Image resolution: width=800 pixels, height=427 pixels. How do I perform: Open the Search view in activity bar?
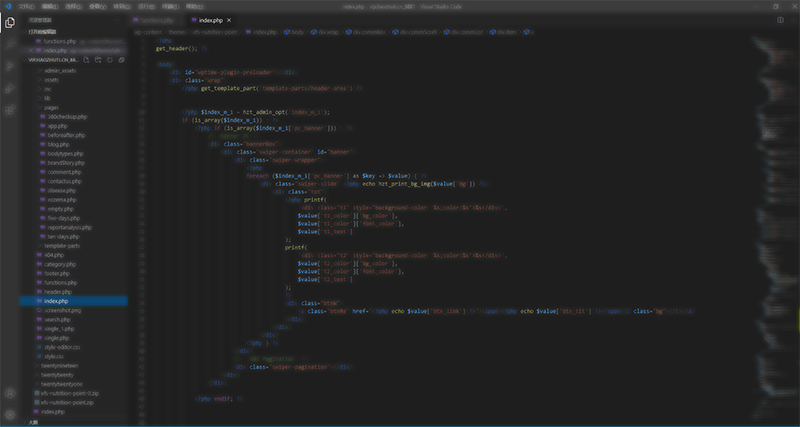(x=10, y=44)
